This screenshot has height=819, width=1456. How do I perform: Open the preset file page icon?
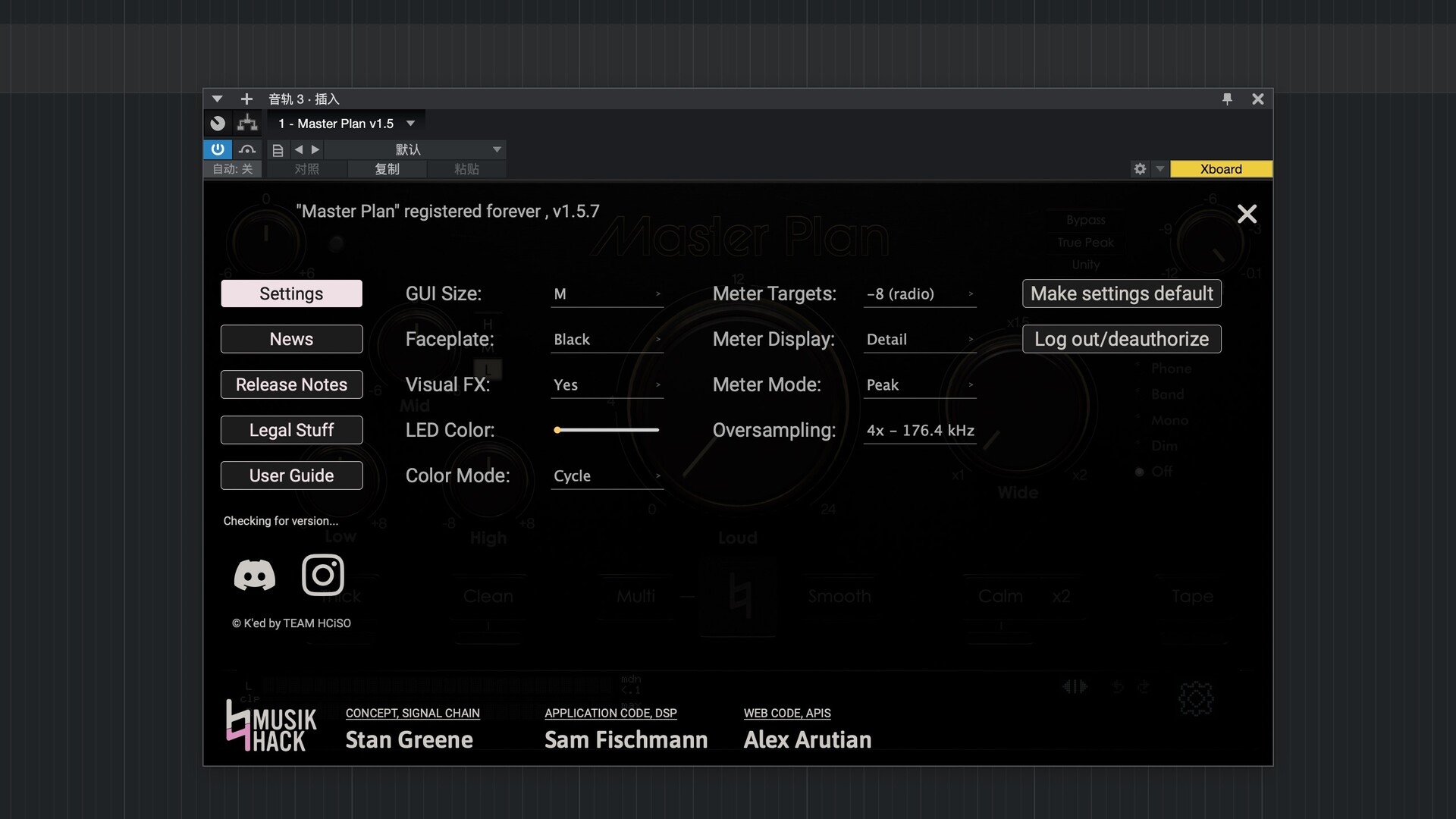click(278, 150)
